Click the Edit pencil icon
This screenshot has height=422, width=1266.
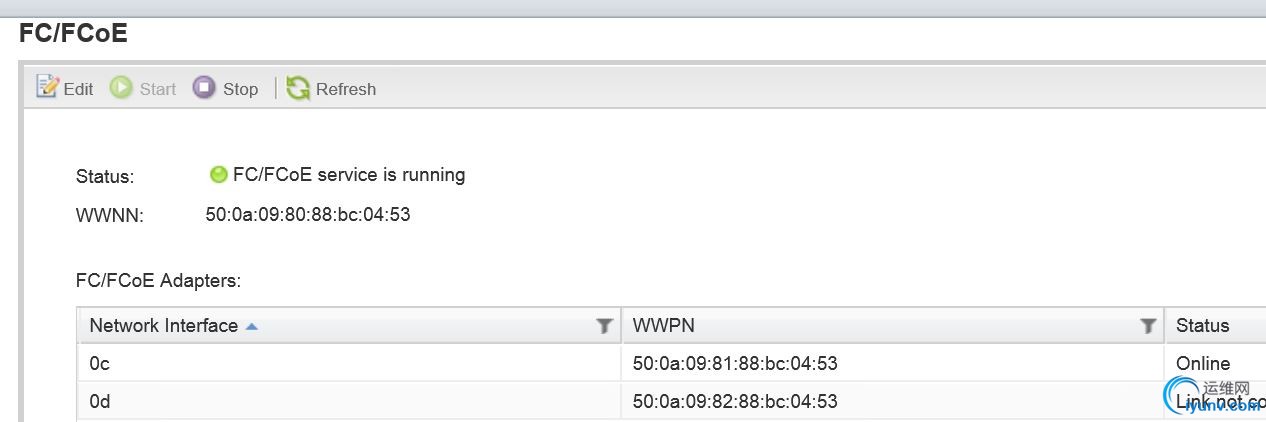47,87
